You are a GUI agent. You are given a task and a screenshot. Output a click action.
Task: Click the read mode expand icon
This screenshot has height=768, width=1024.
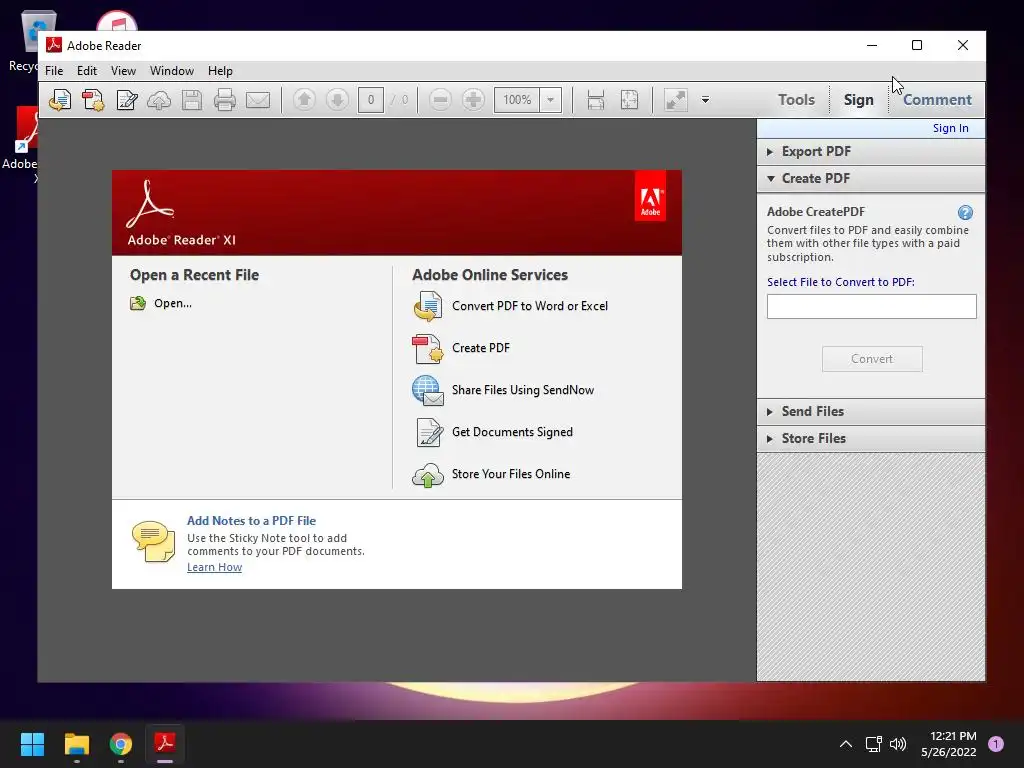point(675,100)
